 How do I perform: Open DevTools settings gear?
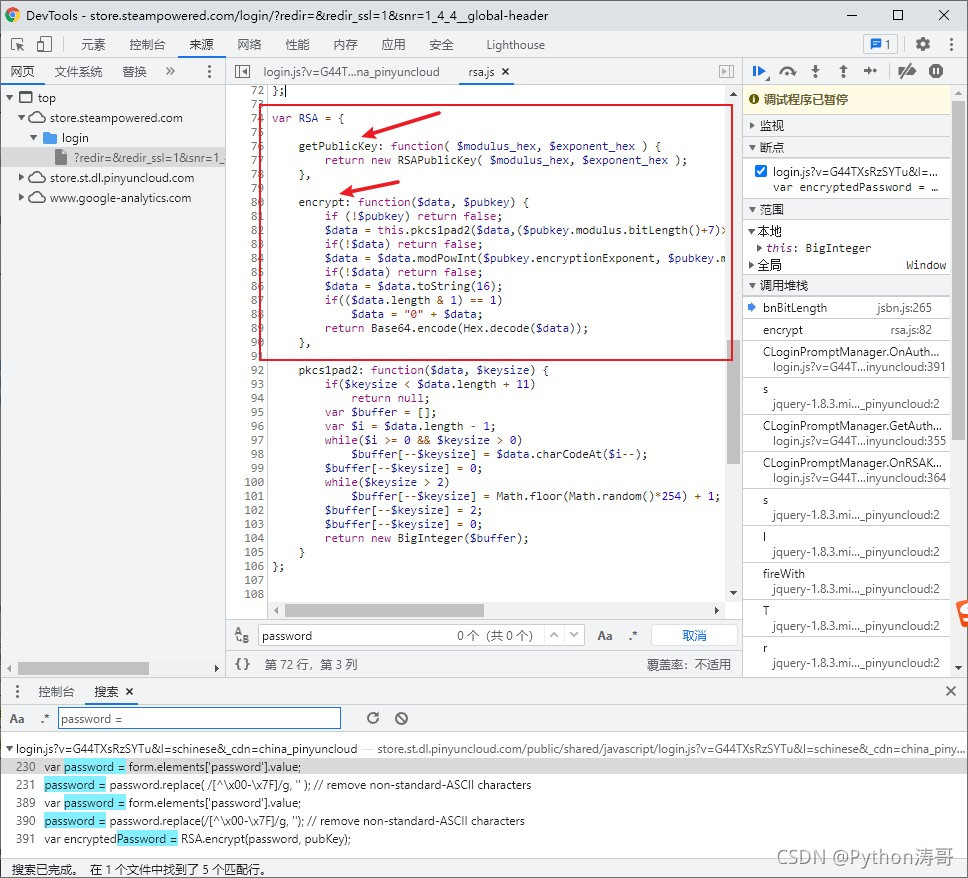pyautogui.click(x=922, y=44)
